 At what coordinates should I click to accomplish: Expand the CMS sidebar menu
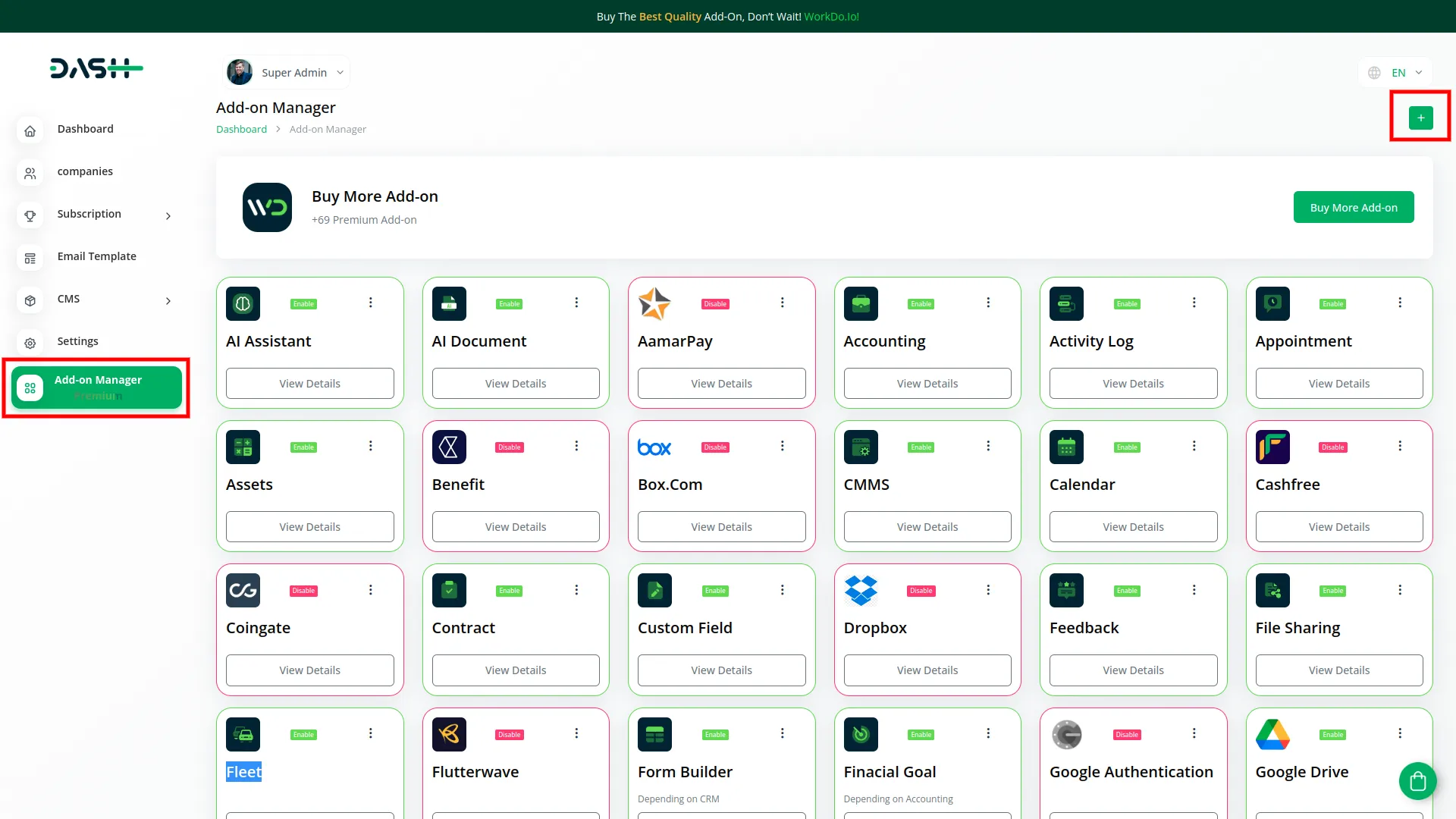click(x=96, y=299)
